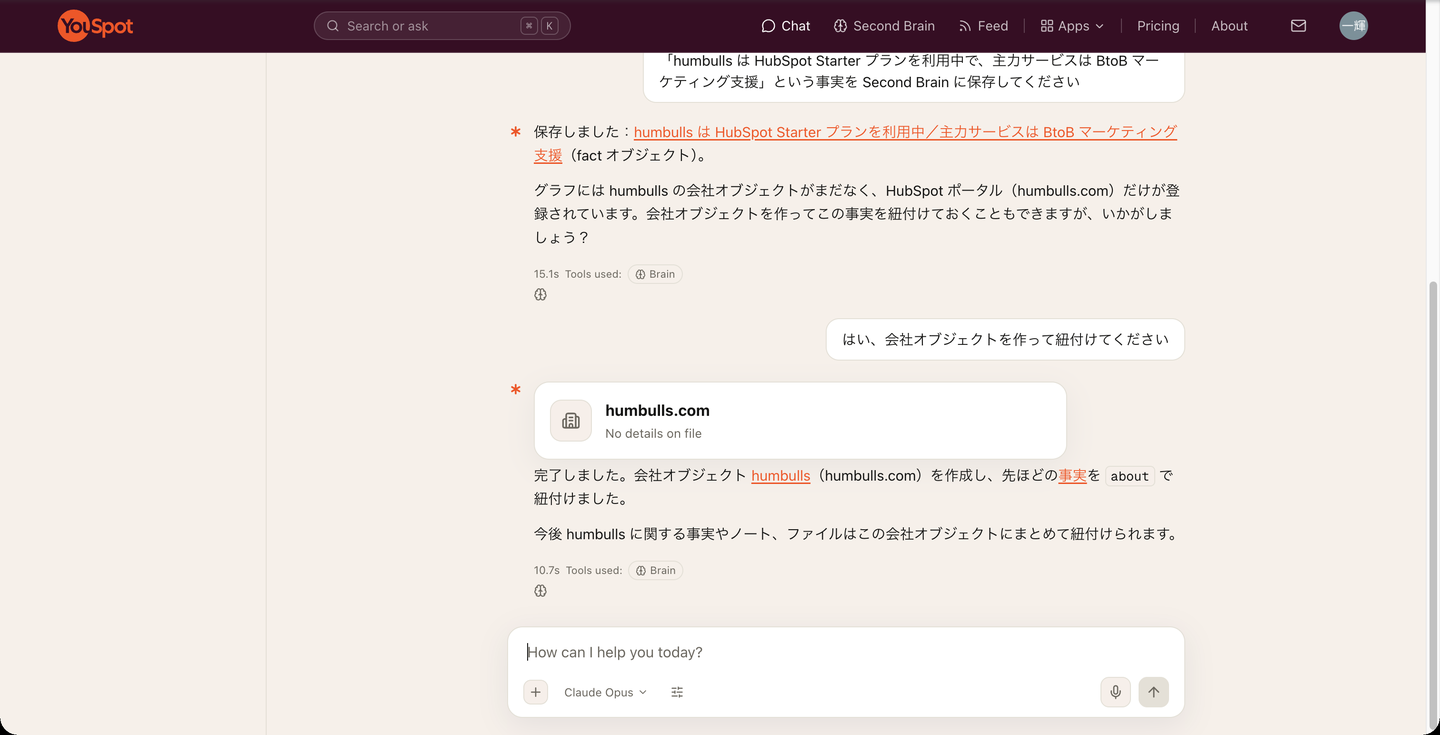
Task: Focus the Search or ask field
Action: (442, 26)
